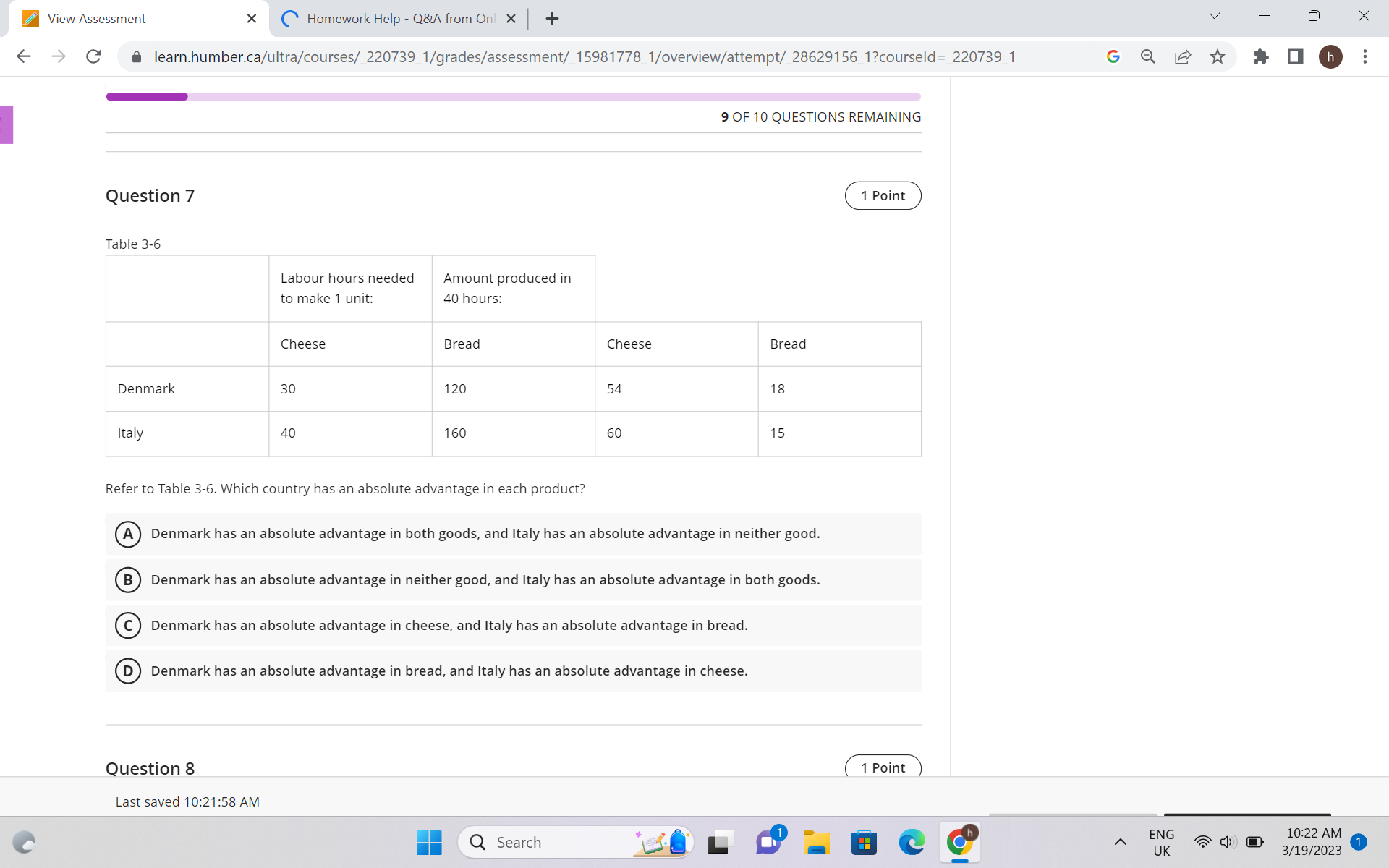Show hidden system tray icons

1120,842
